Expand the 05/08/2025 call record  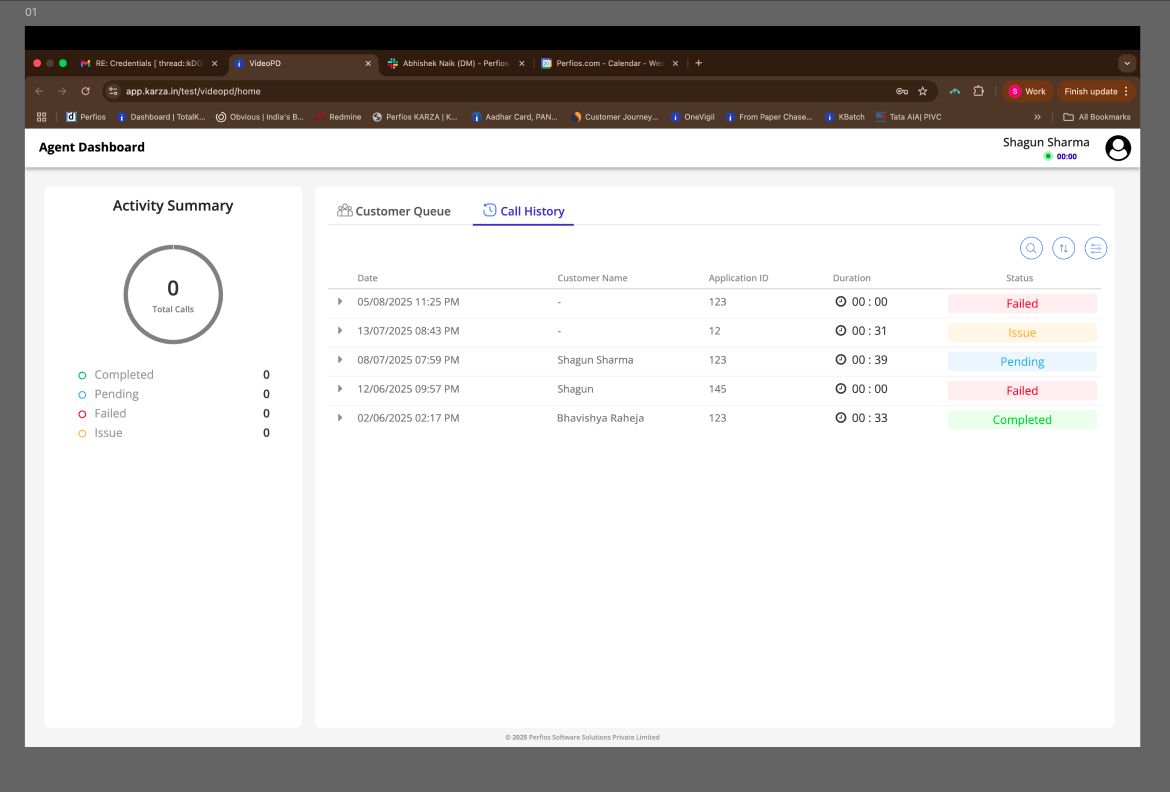point(339,302)
